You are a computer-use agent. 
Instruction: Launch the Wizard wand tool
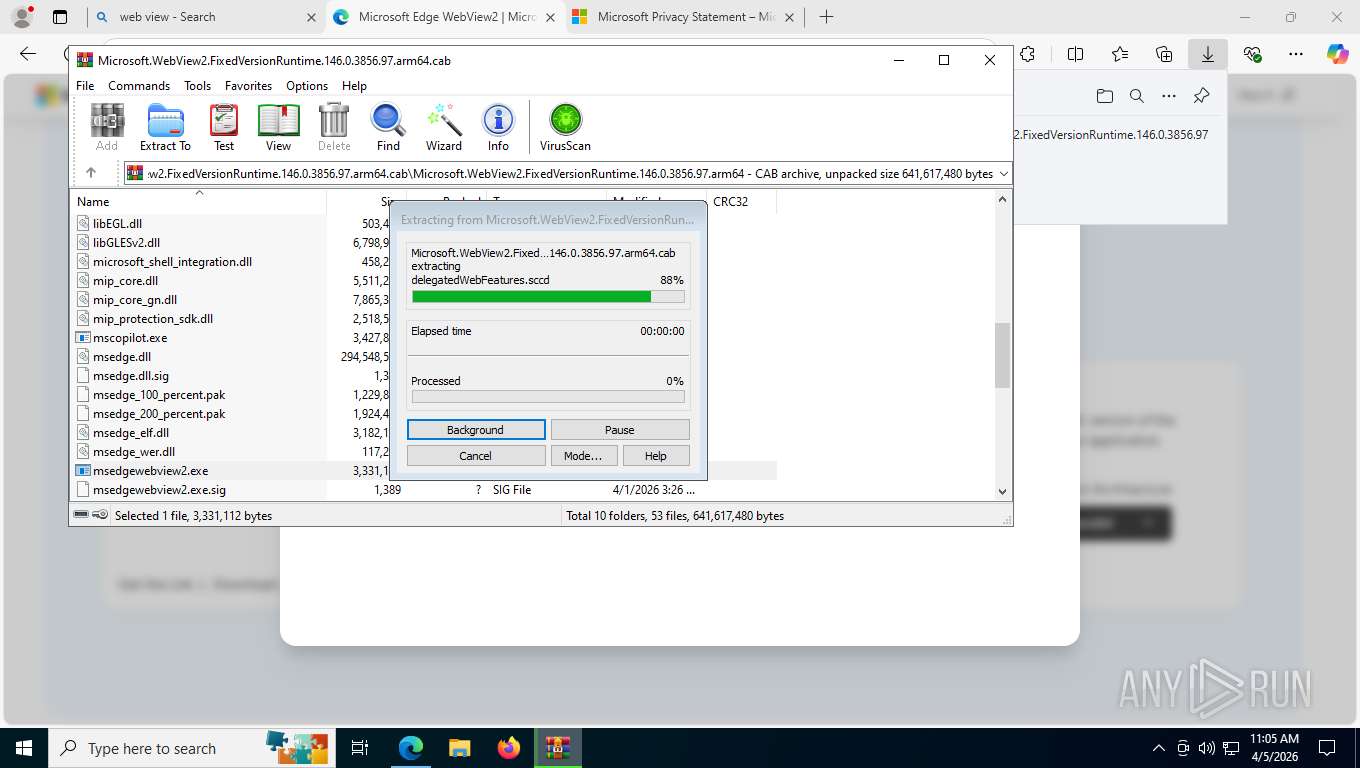pos(444,127)
